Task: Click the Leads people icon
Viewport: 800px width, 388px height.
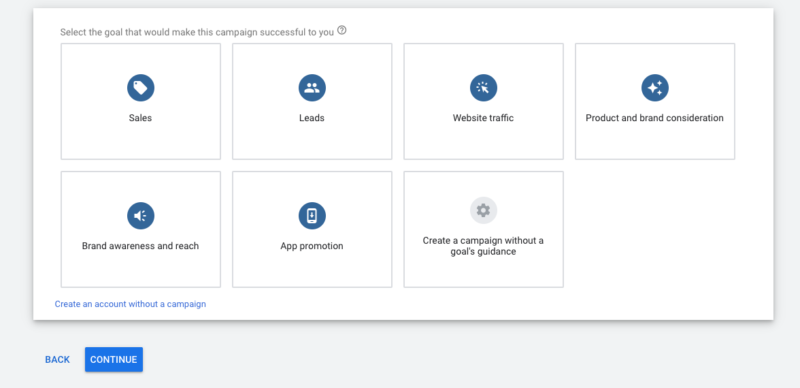Action: point(312,88)
